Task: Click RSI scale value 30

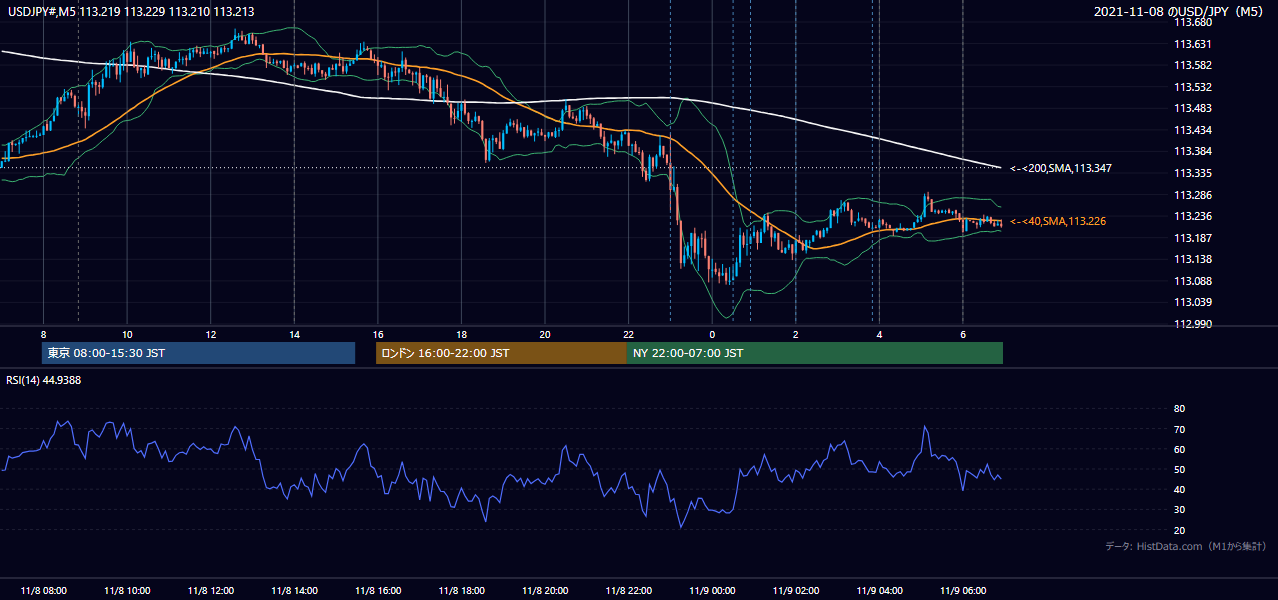Action: click(x=1179, y=510)
